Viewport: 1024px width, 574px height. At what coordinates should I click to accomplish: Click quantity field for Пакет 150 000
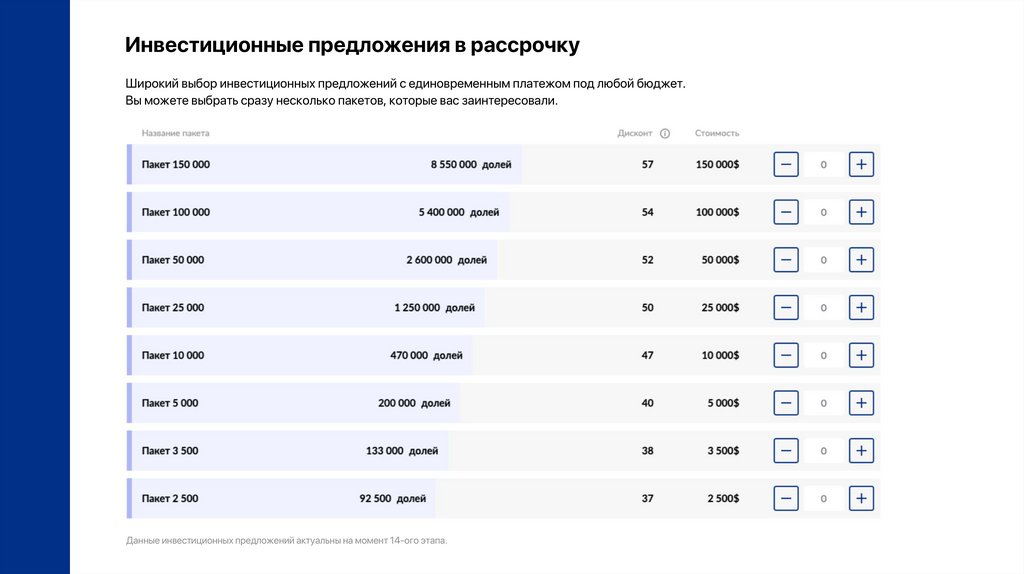823,164
